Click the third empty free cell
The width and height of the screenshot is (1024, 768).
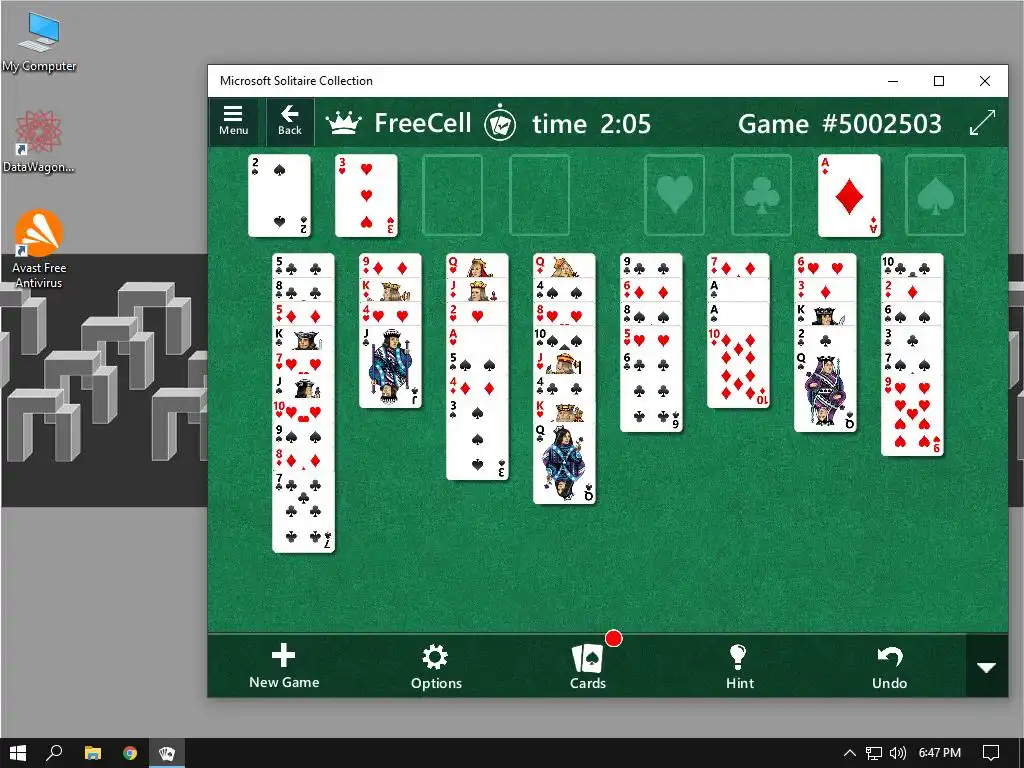click(453, 195)
